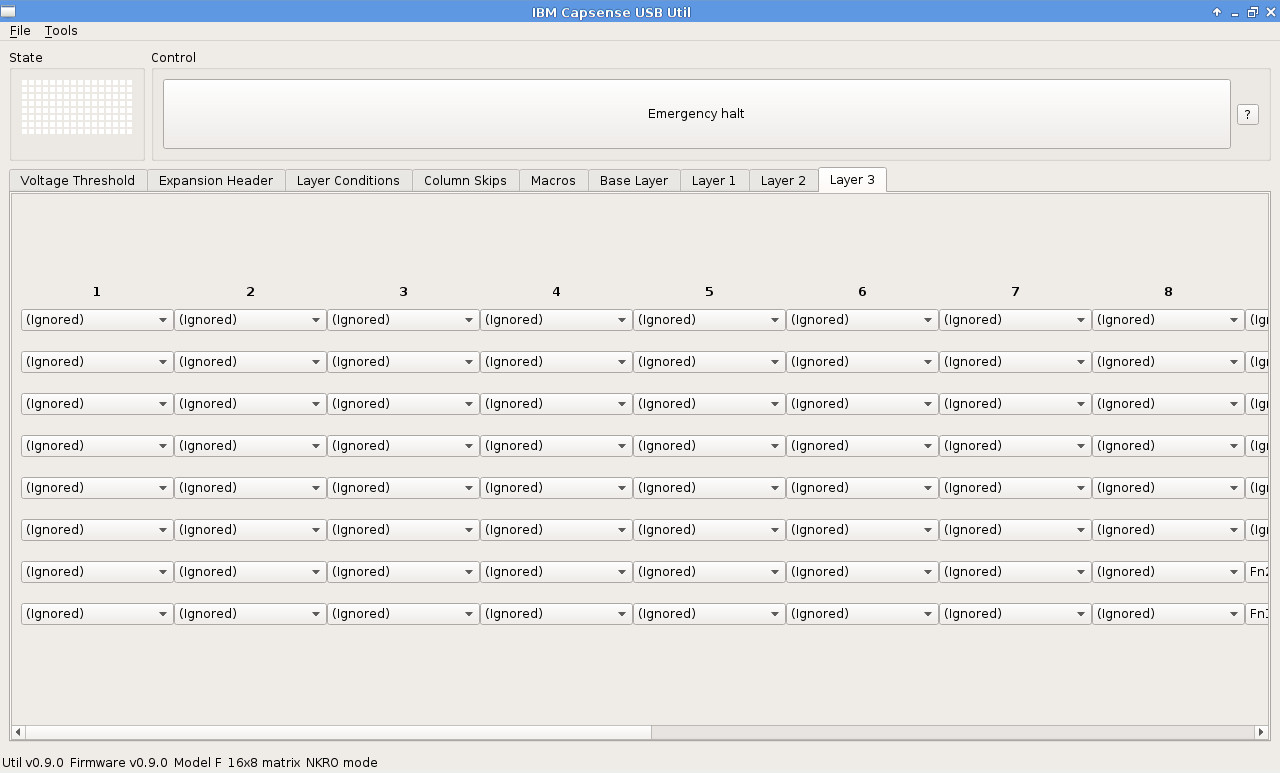Go to the Column Skips tab
Screen dimensions: 1280x773
(465, 181)
